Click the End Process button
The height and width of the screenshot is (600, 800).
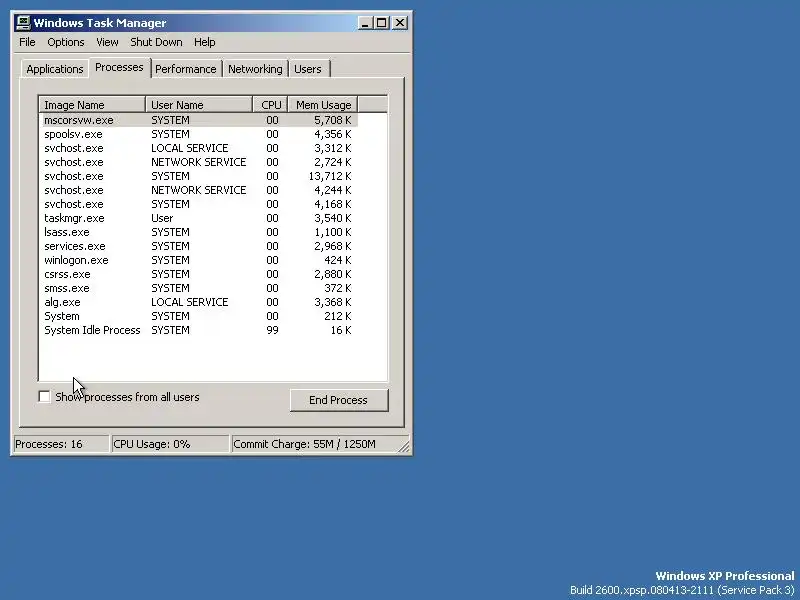point(339,400)
